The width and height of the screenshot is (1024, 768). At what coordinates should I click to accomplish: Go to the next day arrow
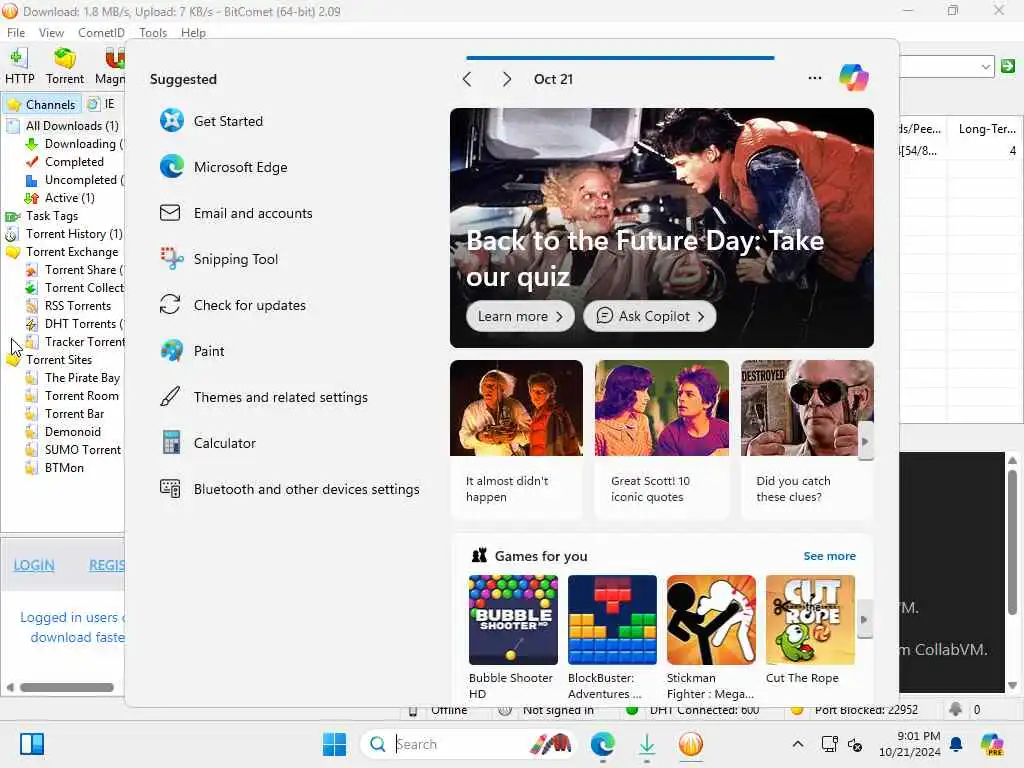click(506, 79)
